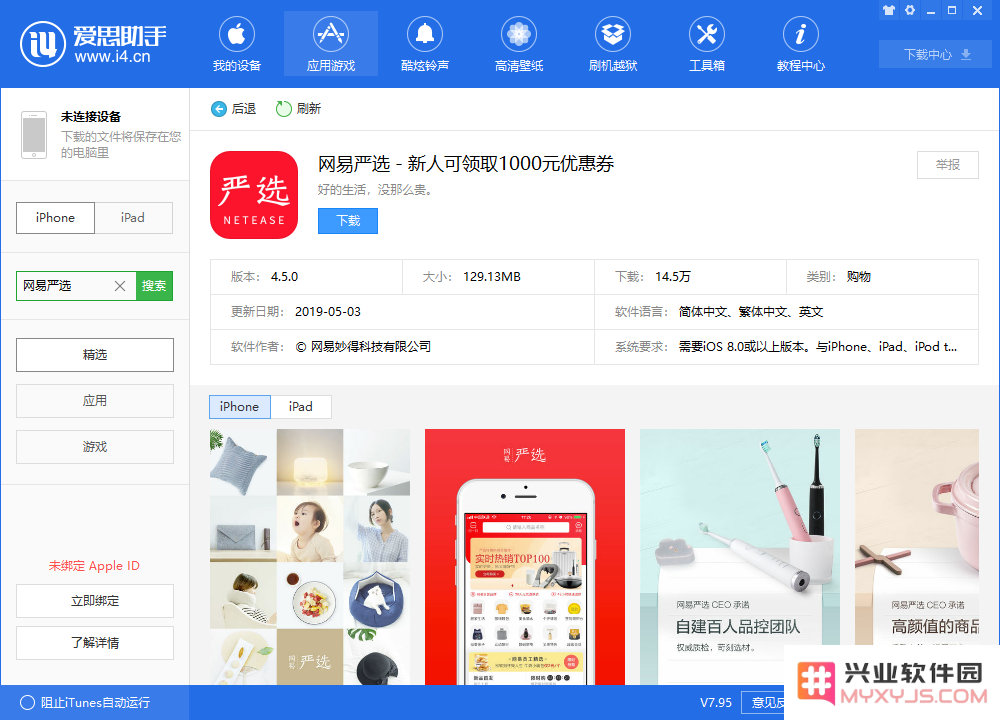Select the iPad tab in the sidebar
The width and height of the screenshot is (1000, 720).
coord(133,218)
